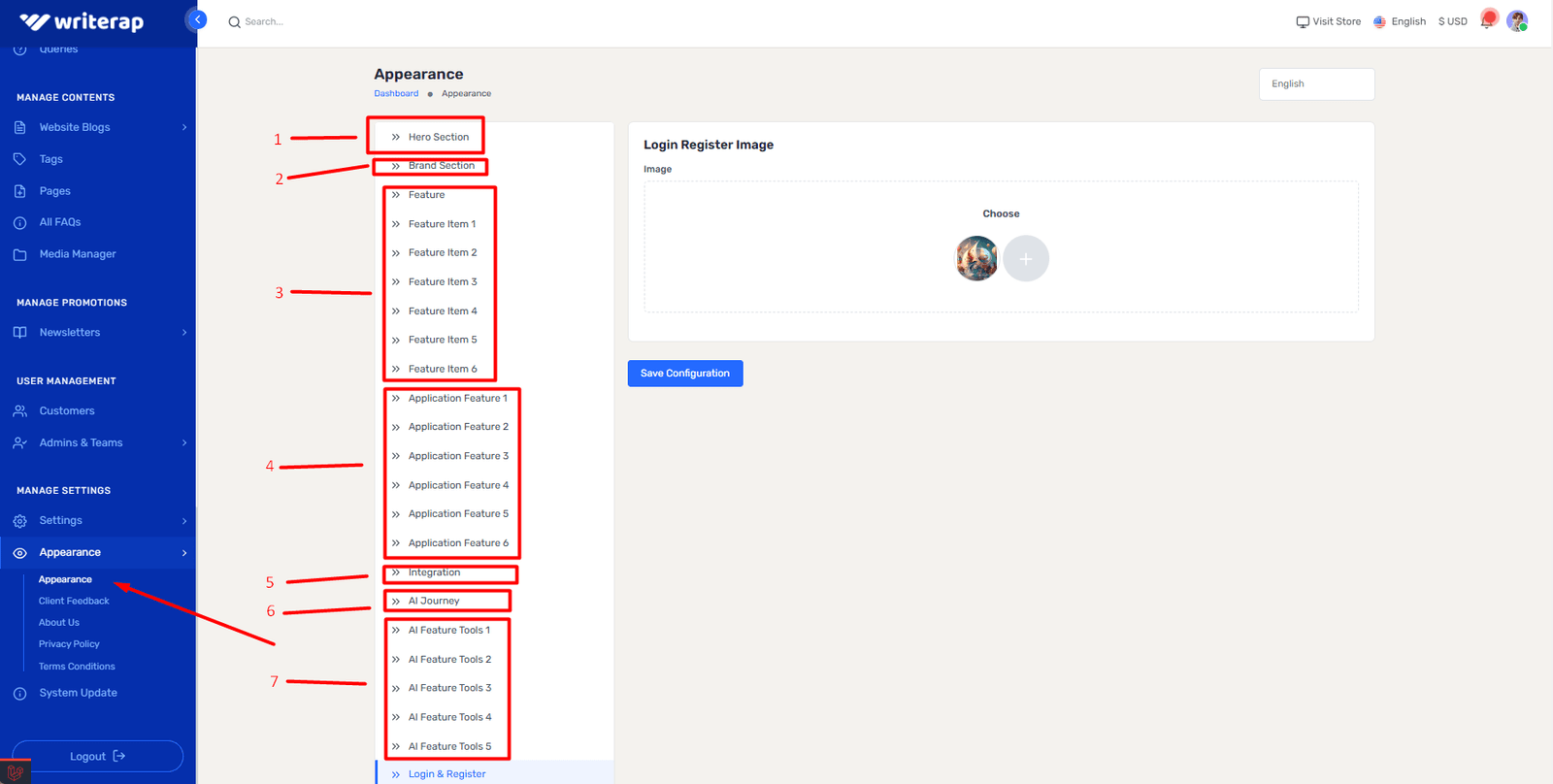Screen dimensions: 1553x784
Task: Click the writerap logo
Action: pyautogui.click(x=82, y=21)
